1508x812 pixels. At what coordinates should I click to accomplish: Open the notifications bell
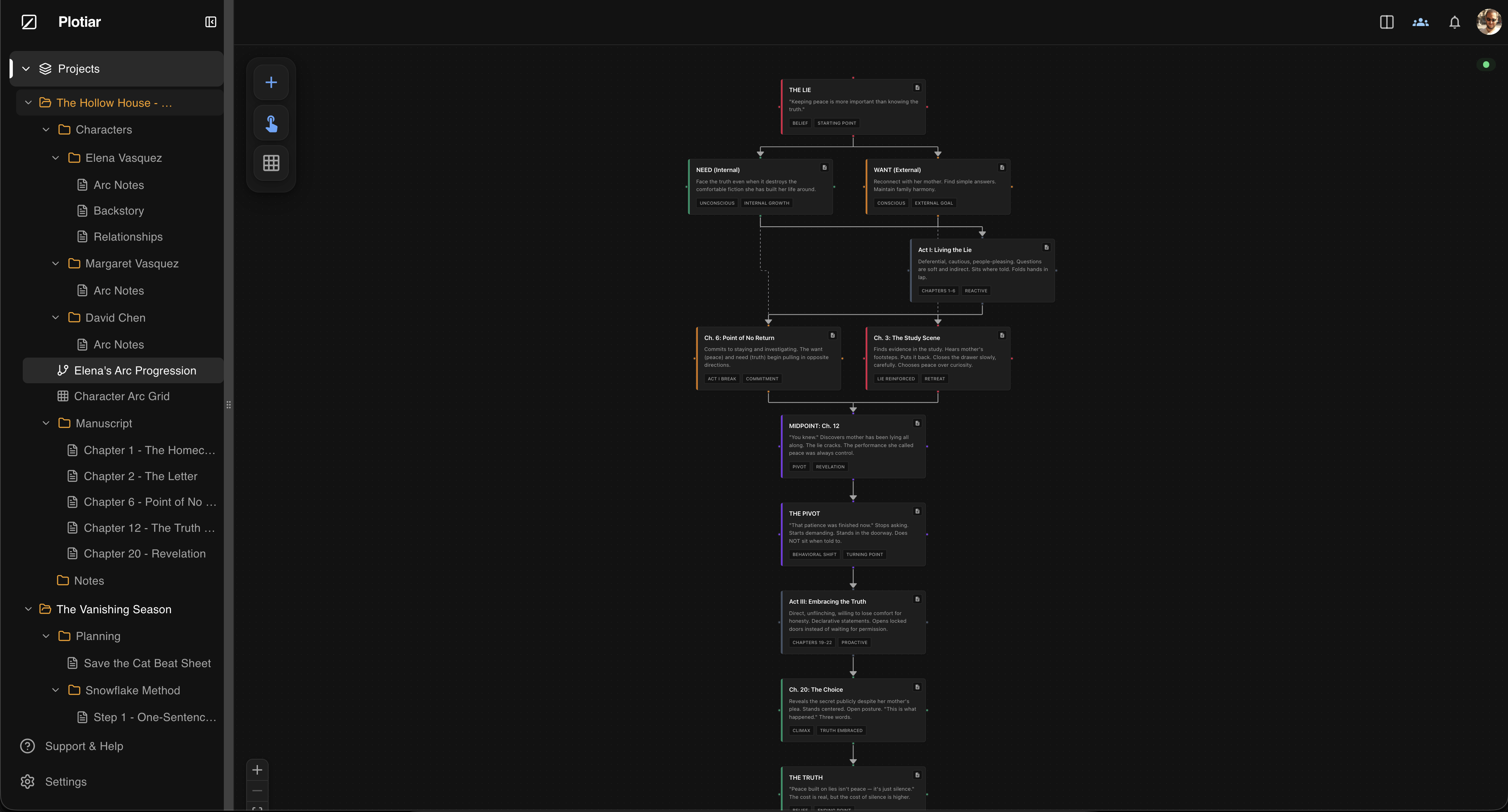point(1455,22)
